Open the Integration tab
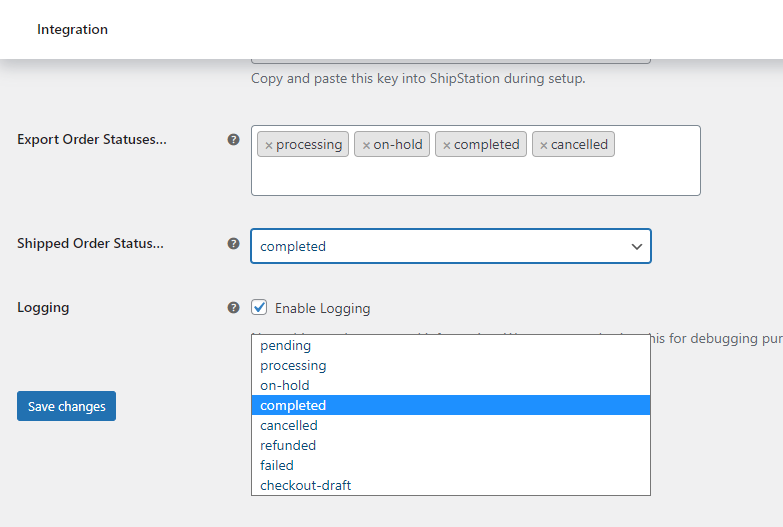Screen dimensions: 783x527 click(72, 29)
